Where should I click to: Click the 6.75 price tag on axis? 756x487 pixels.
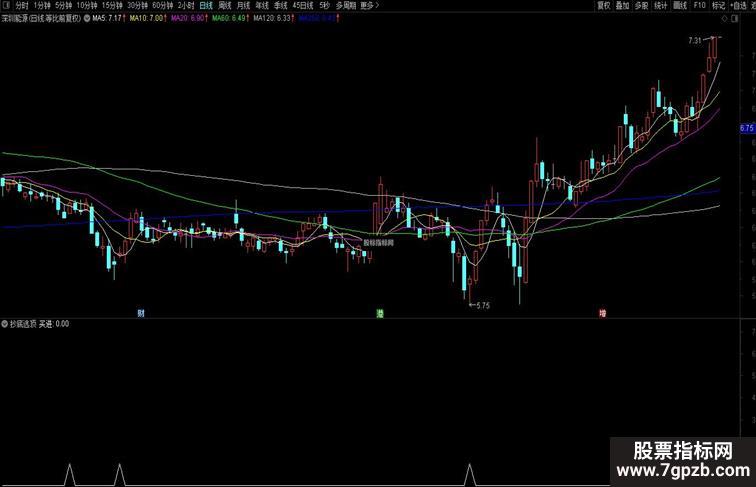coord(747,128)
